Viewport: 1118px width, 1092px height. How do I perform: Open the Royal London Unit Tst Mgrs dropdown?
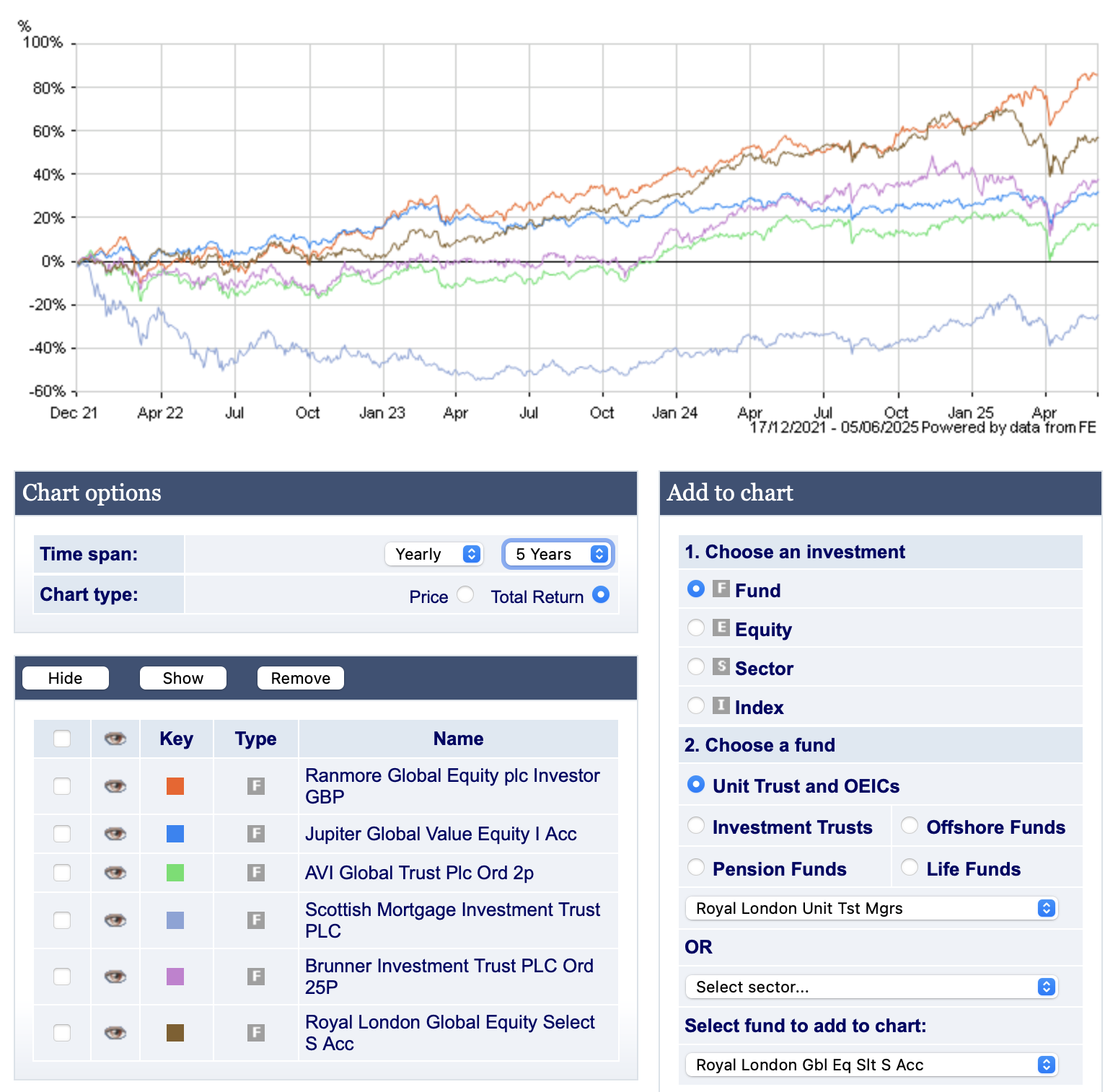(x=871, y=908)
